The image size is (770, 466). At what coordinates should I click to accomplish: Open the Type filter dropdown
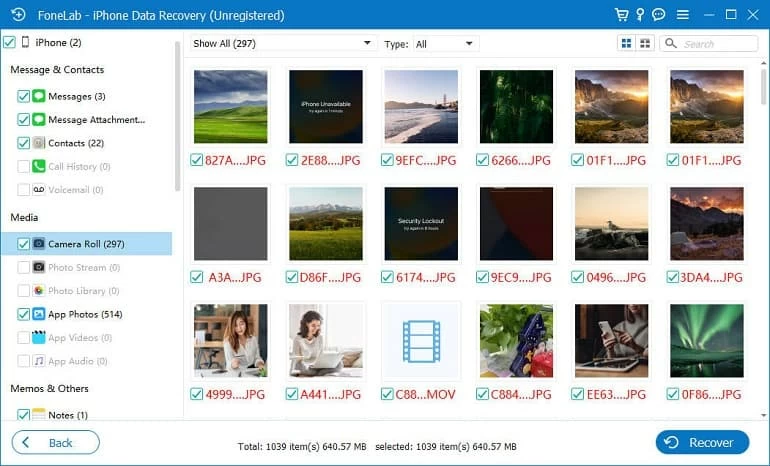[x=445, y=44]
